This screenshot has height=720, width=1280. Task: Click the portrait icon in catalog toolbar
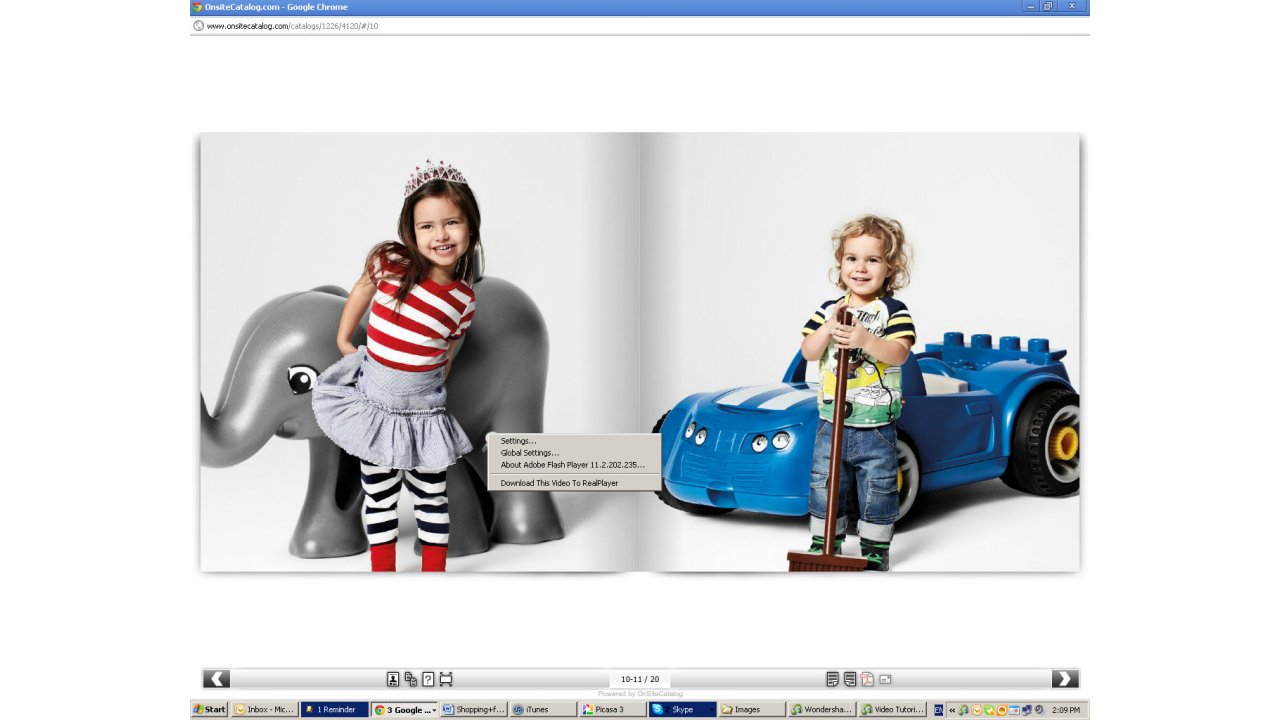[x=393, y=679]
